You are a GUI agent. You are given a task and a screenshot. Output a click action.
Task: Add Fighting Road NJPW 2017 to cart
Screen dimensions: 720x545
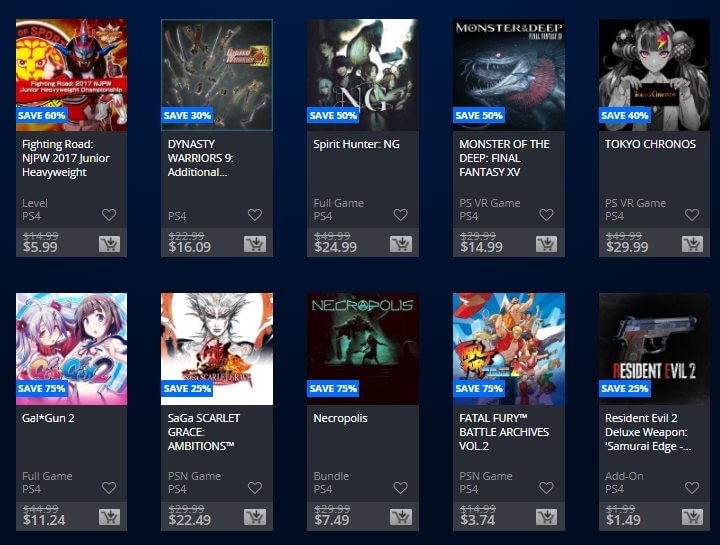109,244
